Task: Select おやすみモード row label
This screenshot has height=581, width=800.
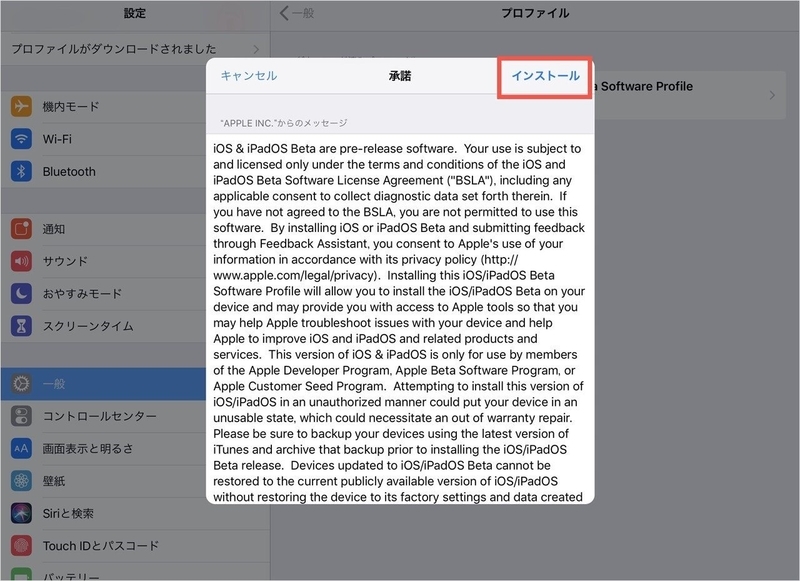Action: [x=82, y=293]
